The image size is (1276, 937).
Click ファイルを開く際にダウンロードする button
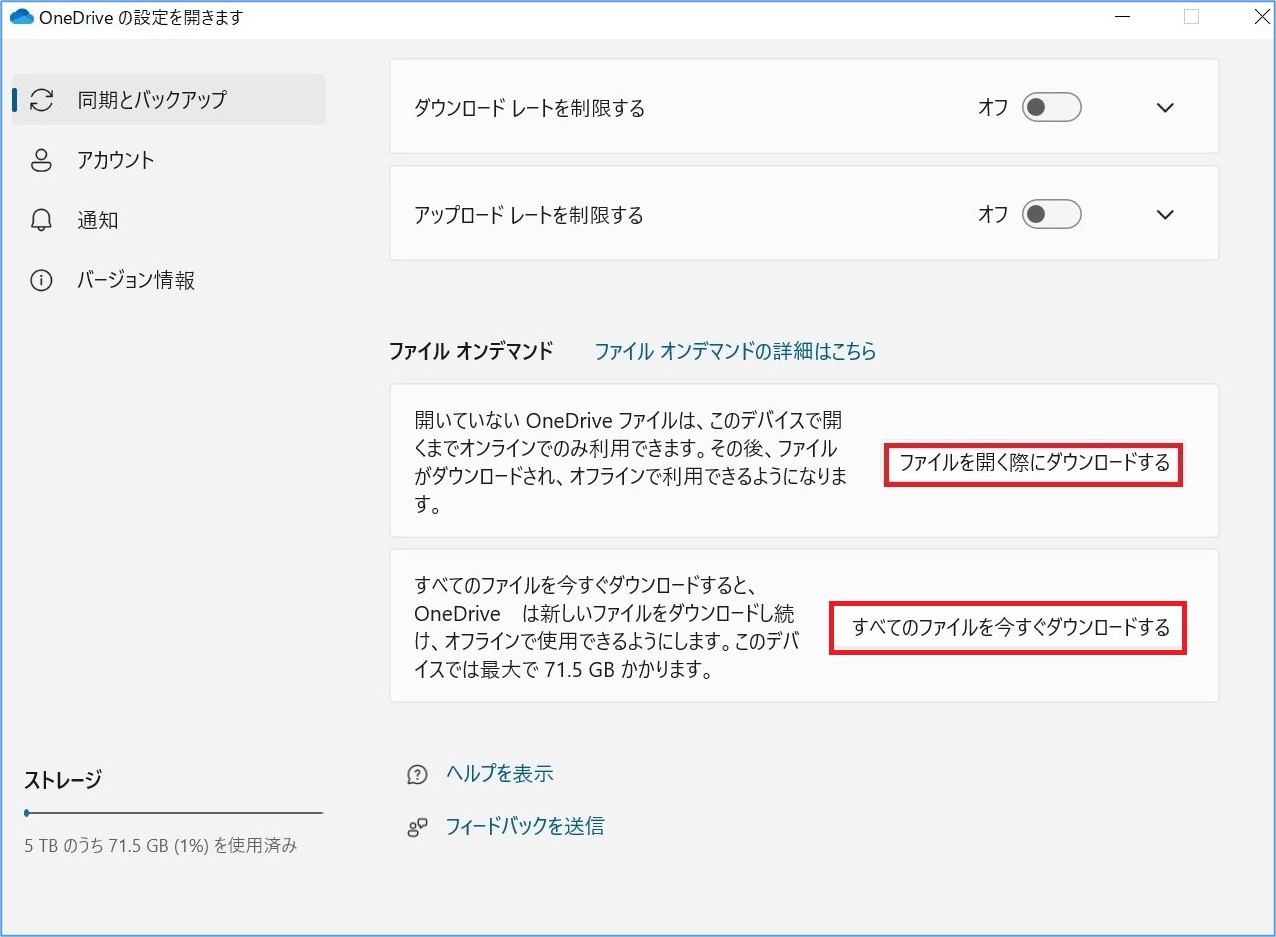click(1032, 464)
